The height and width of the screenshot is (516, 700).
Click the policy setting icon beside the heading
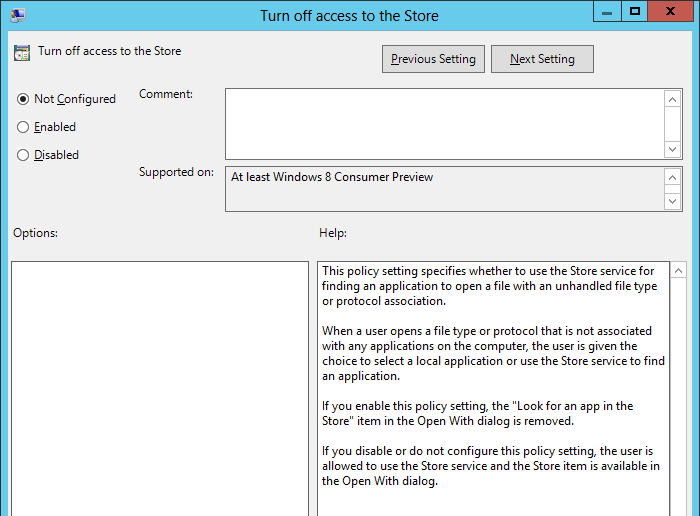tap(22, 53)
